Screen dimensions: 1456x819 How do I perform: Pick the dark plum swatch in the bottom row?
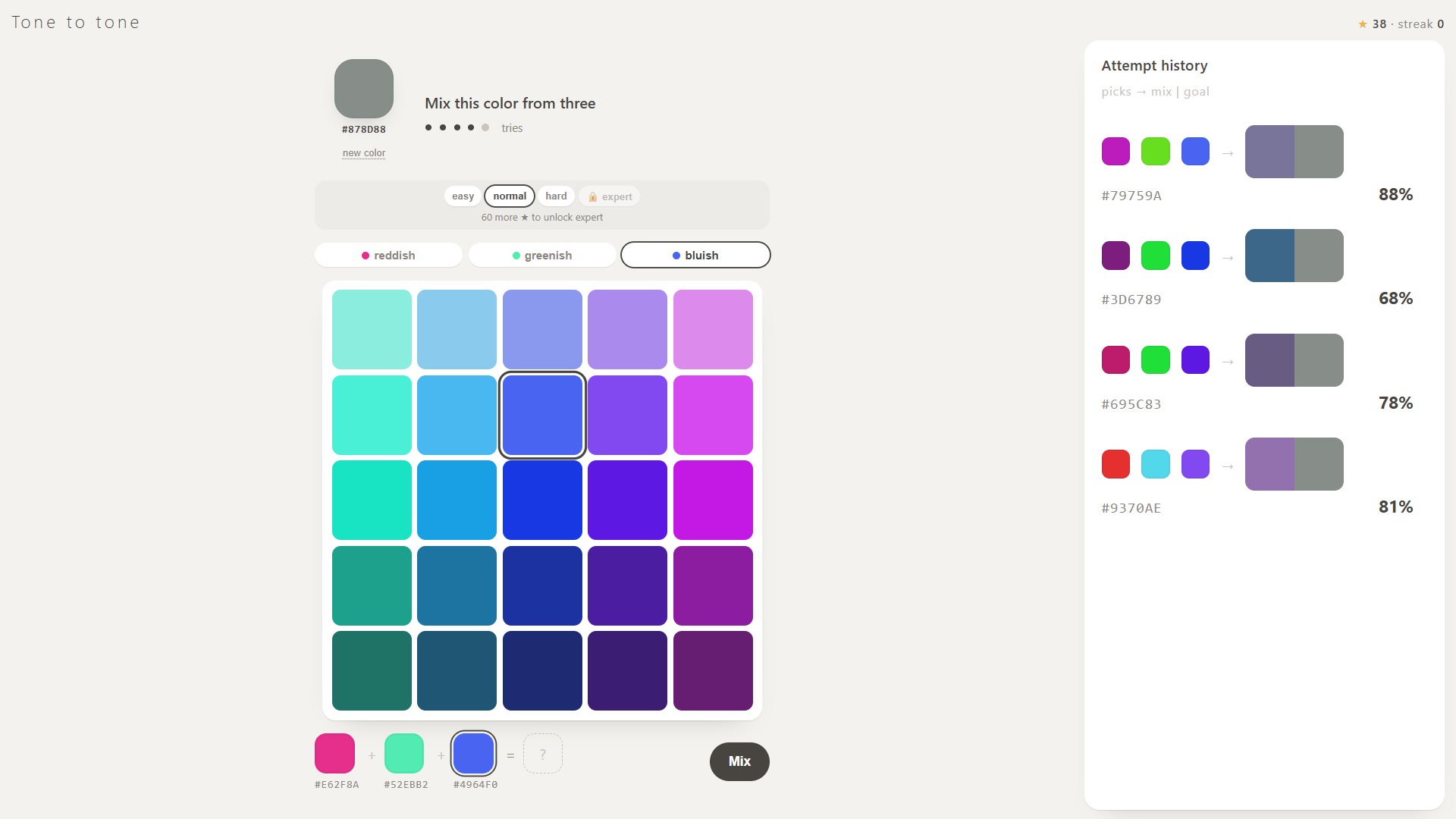tap(713, 670)
